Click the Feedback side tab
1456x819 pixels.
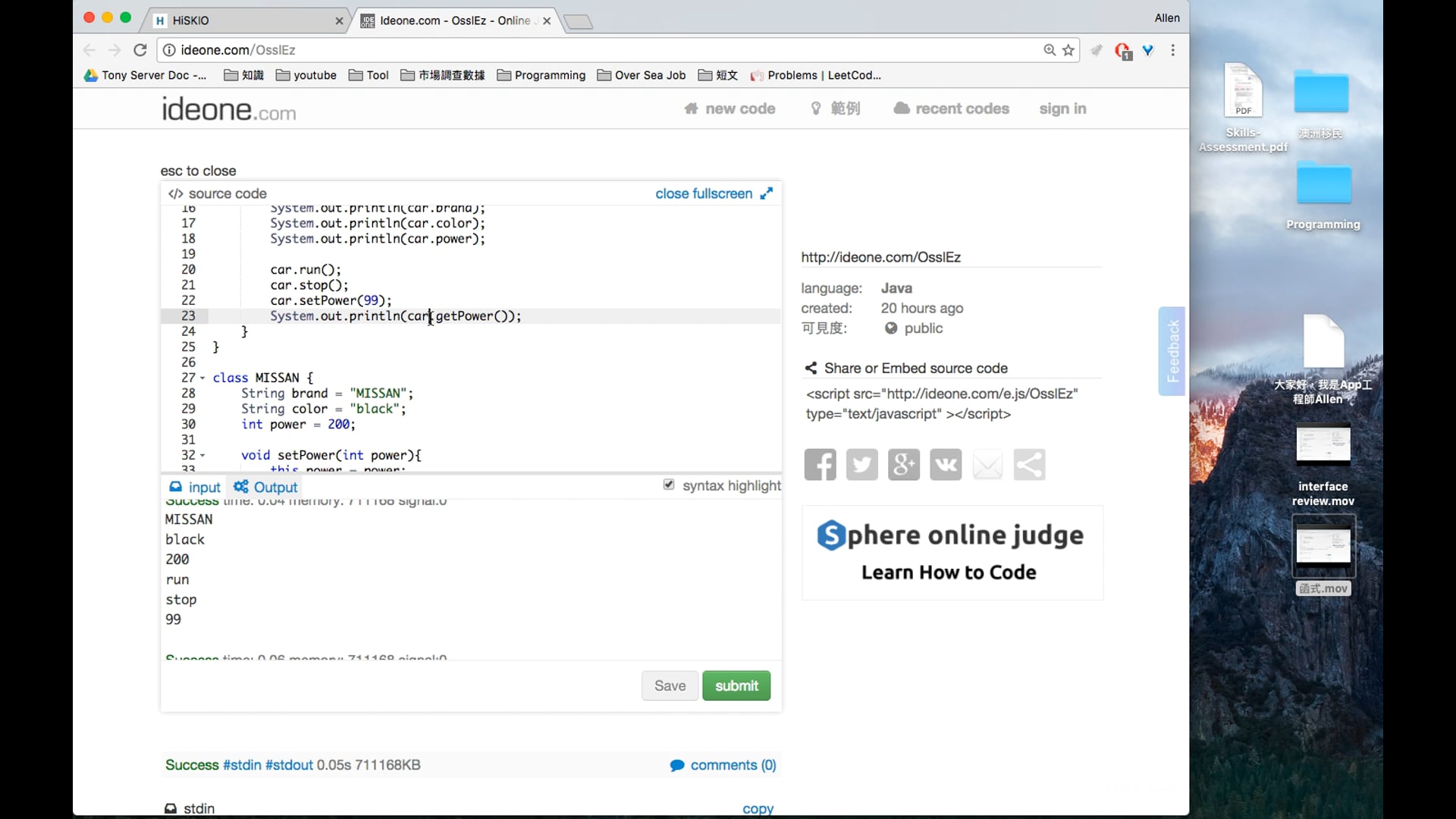click(1172, 350)
